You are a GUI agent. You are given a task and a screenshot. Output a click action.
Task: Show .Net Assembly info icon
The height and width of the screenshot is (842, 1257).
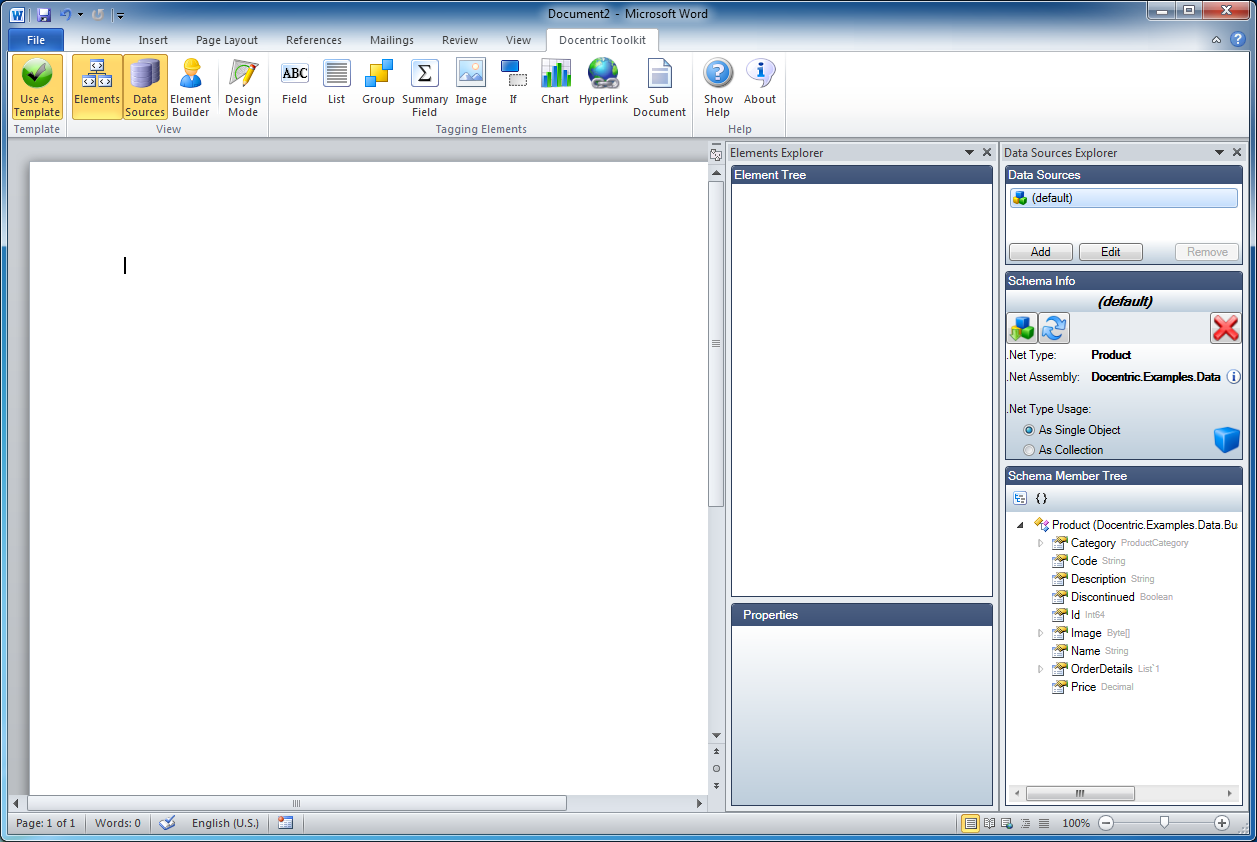coord(1233,377)
